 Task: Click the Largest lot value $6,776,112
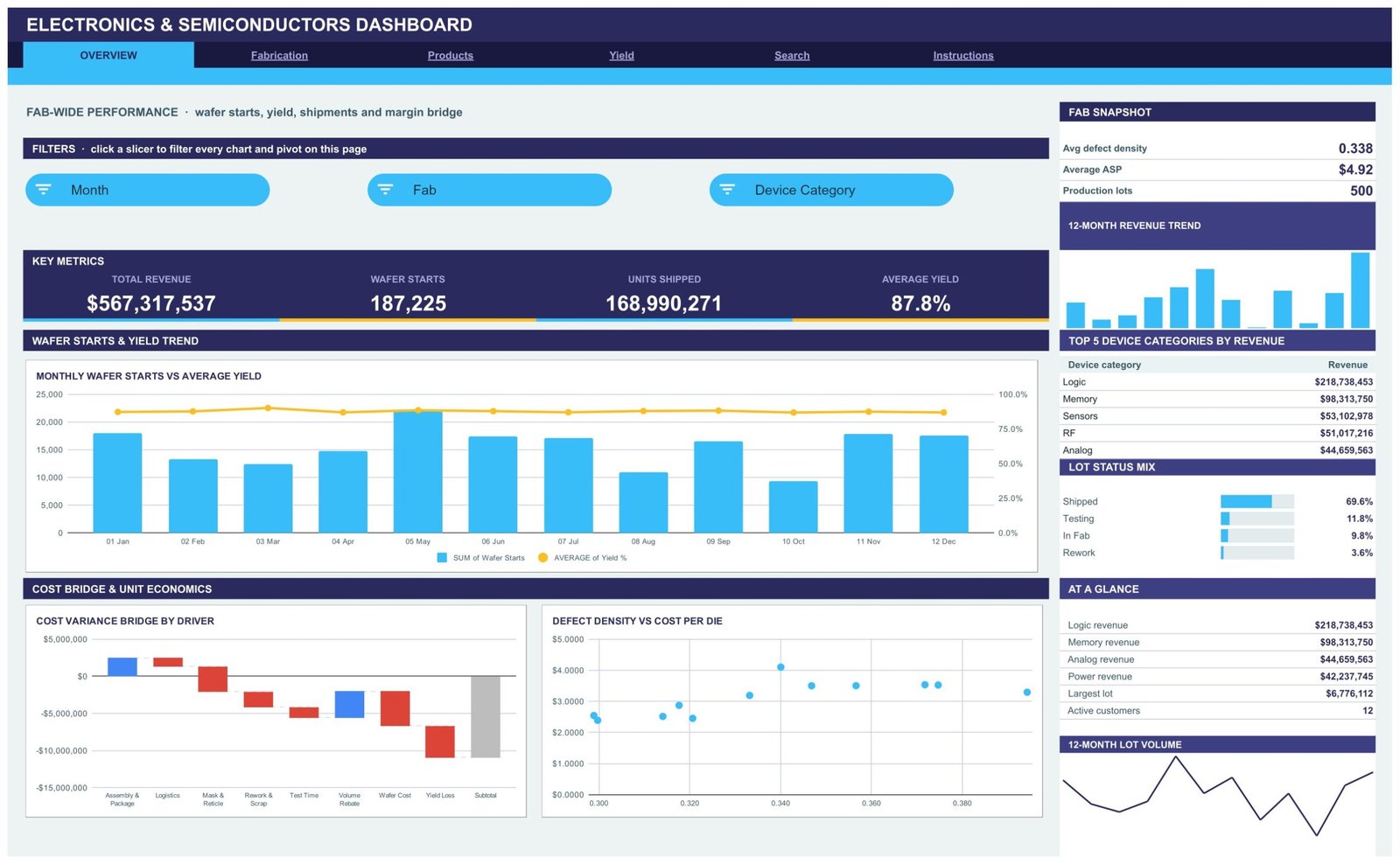[1349, 693]
